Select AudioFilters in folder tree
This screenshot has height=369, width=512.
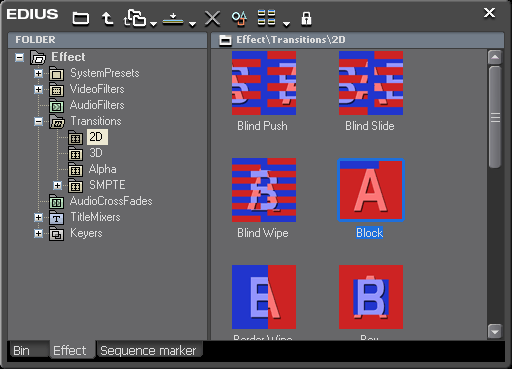[97, 105]
